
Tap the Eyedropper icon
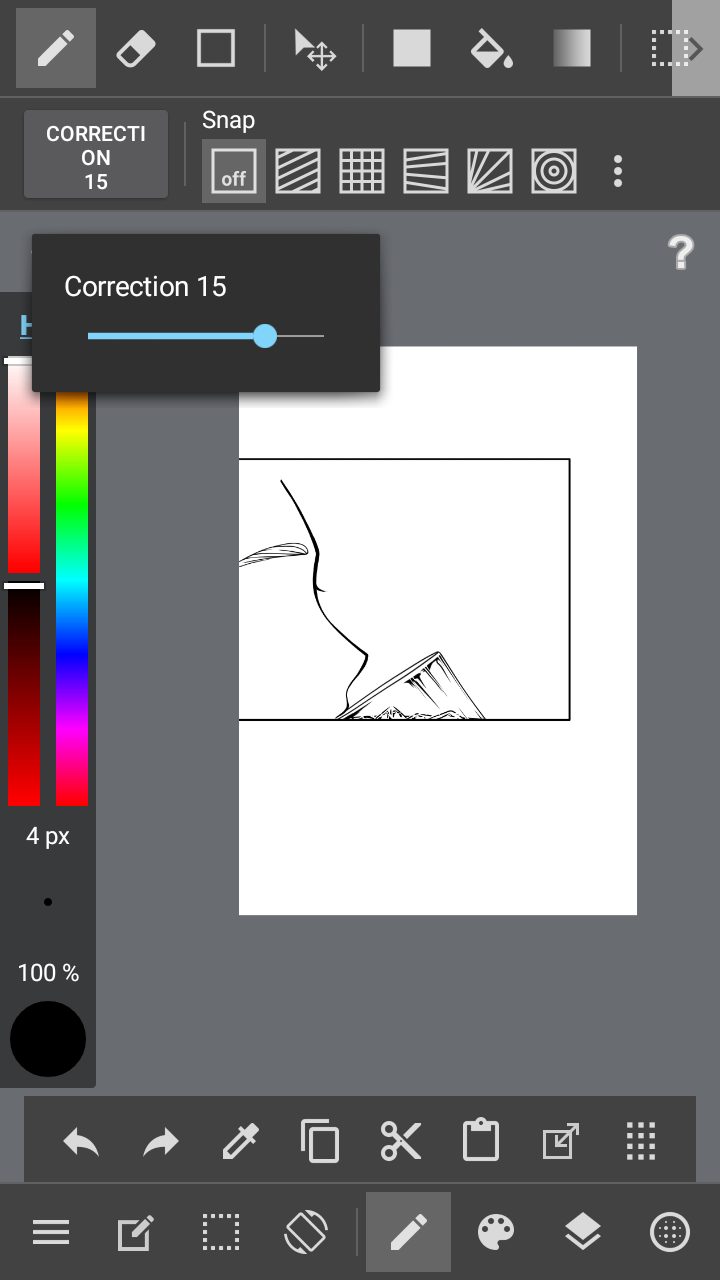pos(241,1140)
